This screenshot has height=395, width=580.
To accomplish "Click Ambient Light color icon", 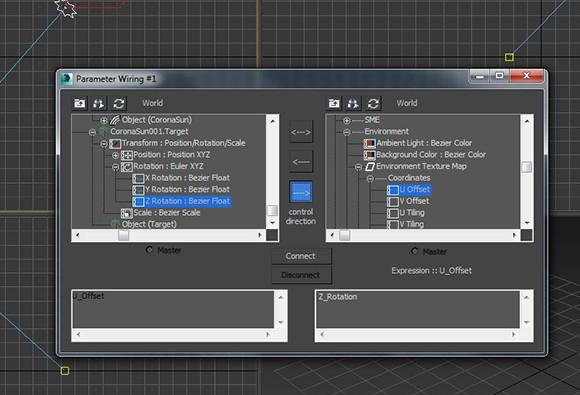I will pos(370,144).
